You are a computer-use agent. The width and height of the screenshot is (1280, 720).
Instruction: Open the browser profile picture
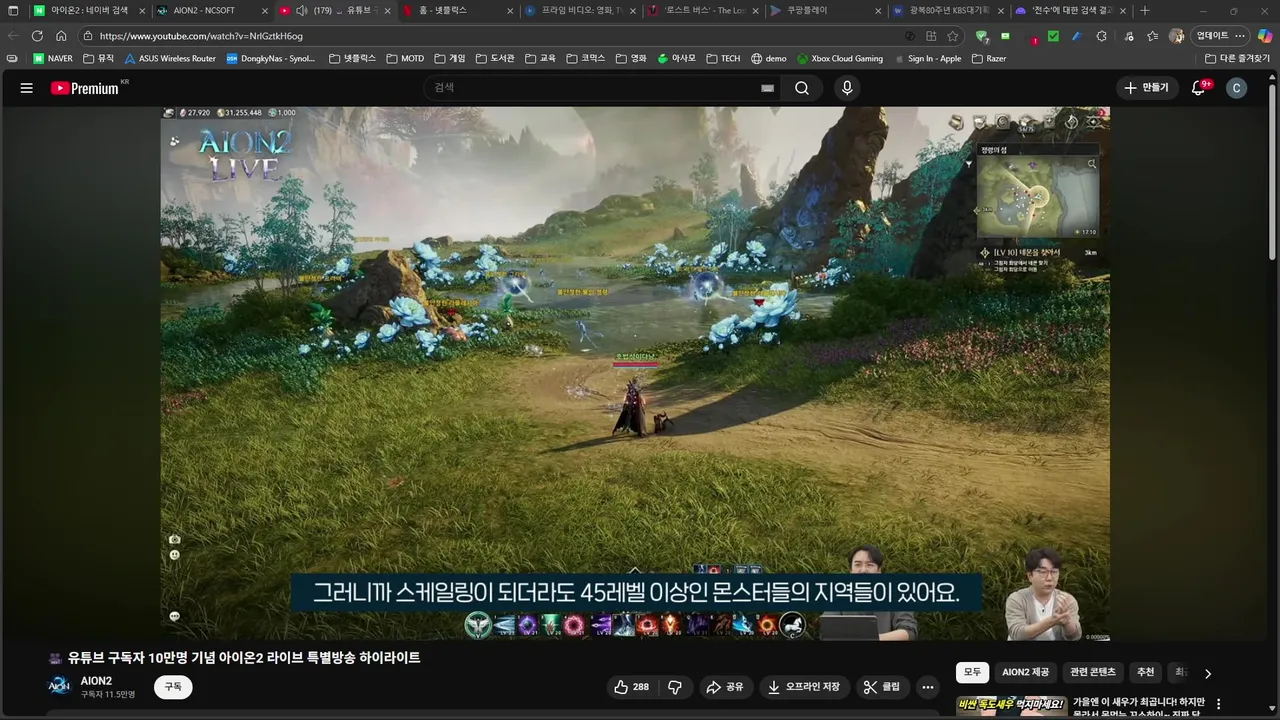[x=1177, y=35]
